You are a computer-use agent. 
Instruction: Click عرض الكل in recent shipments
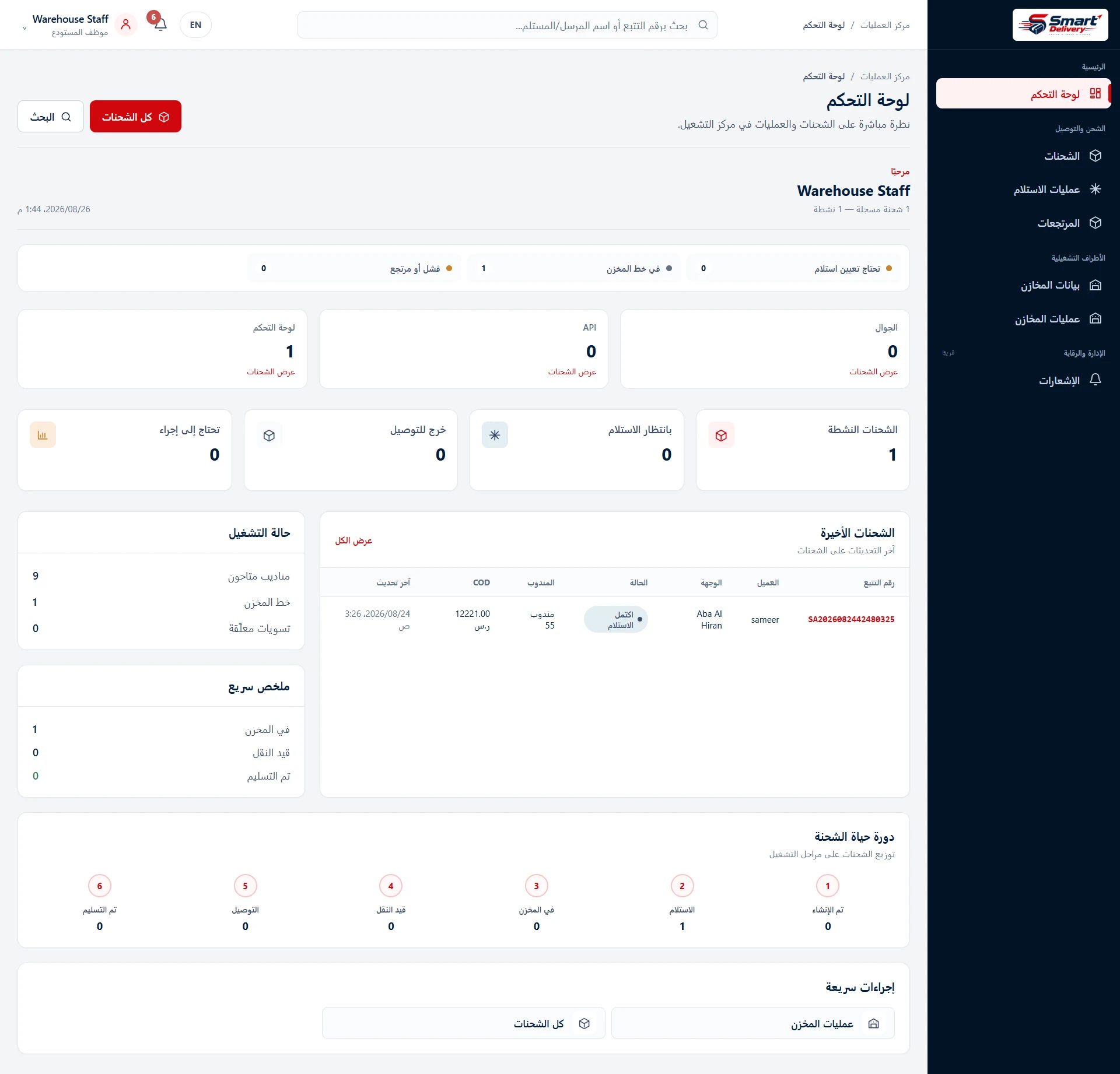(353, 540)
